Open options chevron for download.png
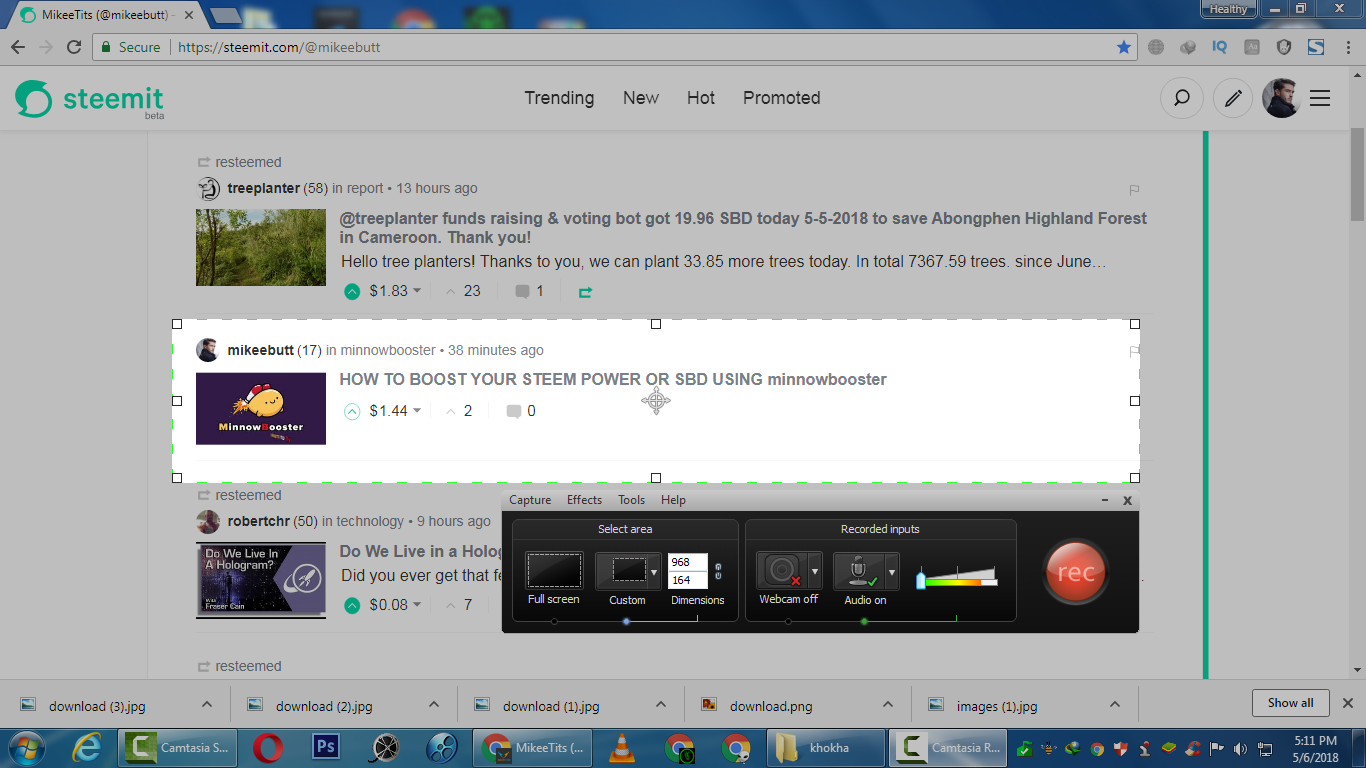1366x768 pixels. pyautogui.click(x=888, y=704)
